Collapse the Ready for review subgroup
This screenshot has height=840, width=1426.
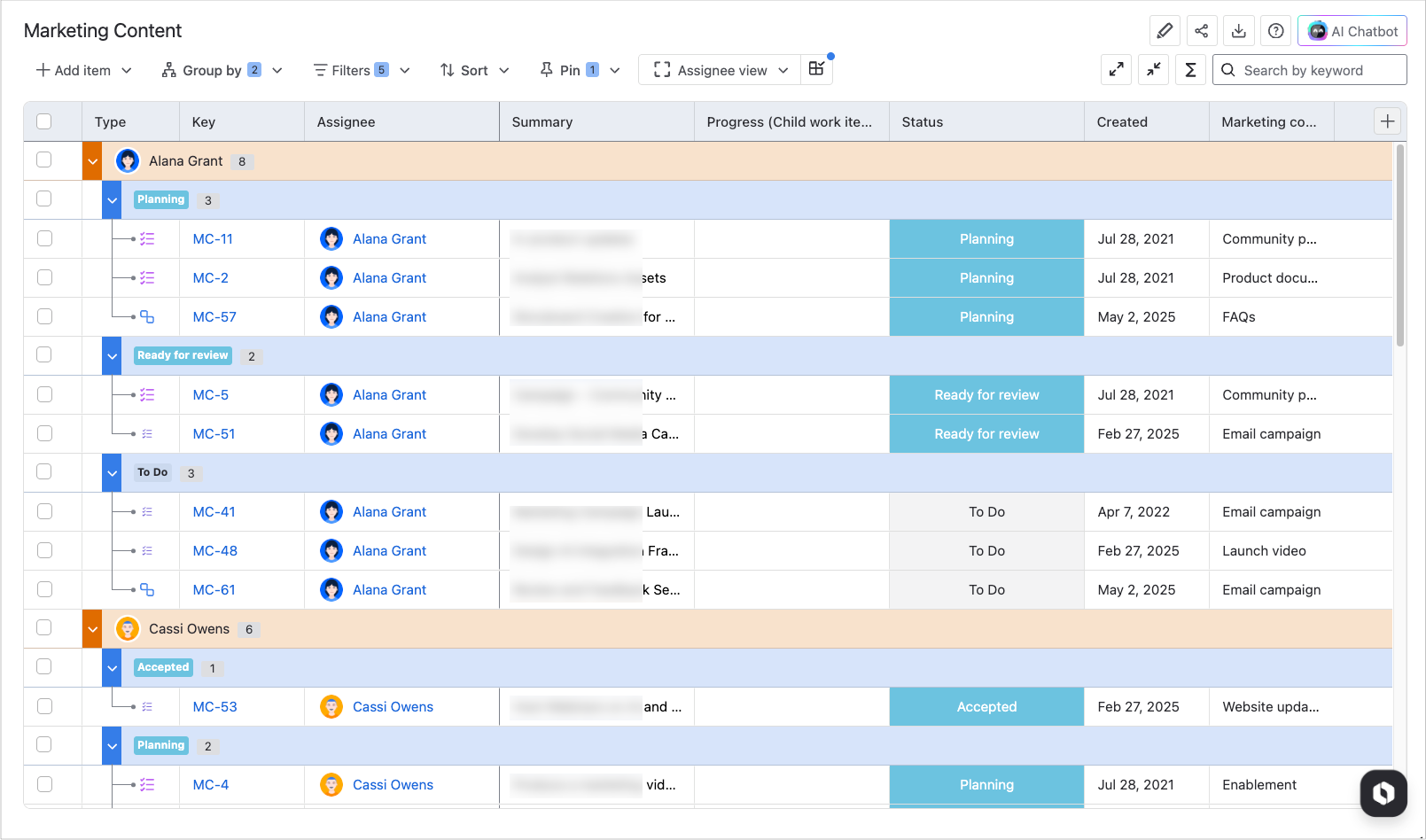tap(112, 356)
